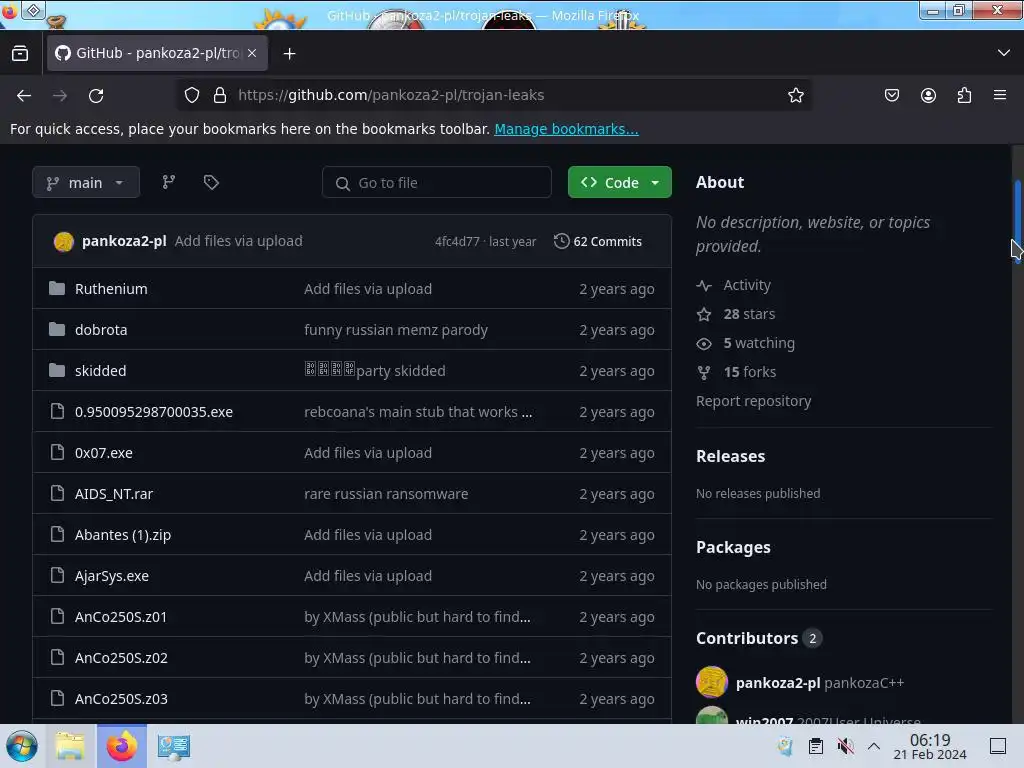Open 'rebcoana's main stub that works' commit
Image resolution: width=1024 pixels, height=768 pixels.
(418, 412)
